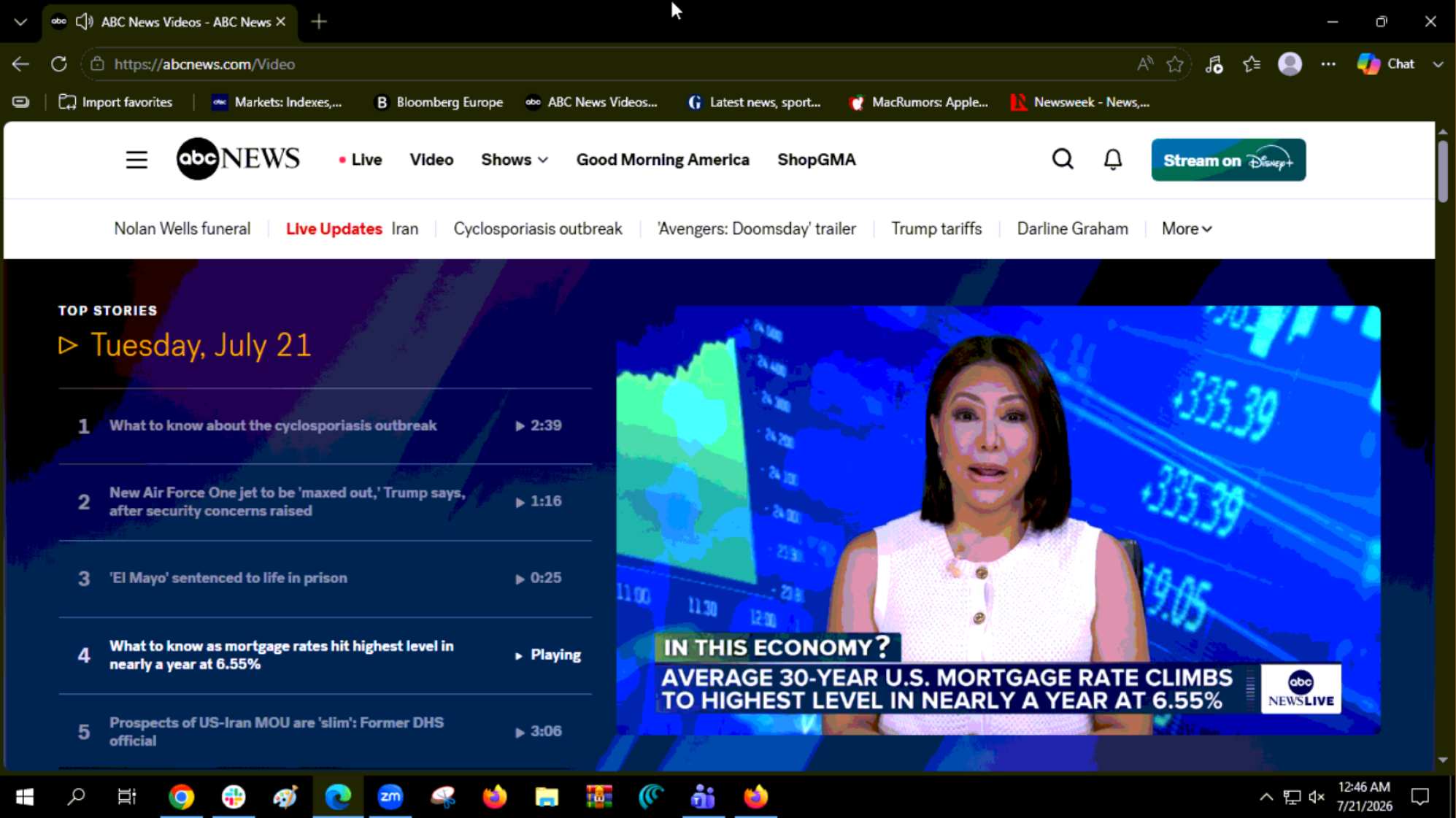This screenshot has width=1456, height=818.
Task: Select the ABC News Videos browser tab
Action: 170,22
